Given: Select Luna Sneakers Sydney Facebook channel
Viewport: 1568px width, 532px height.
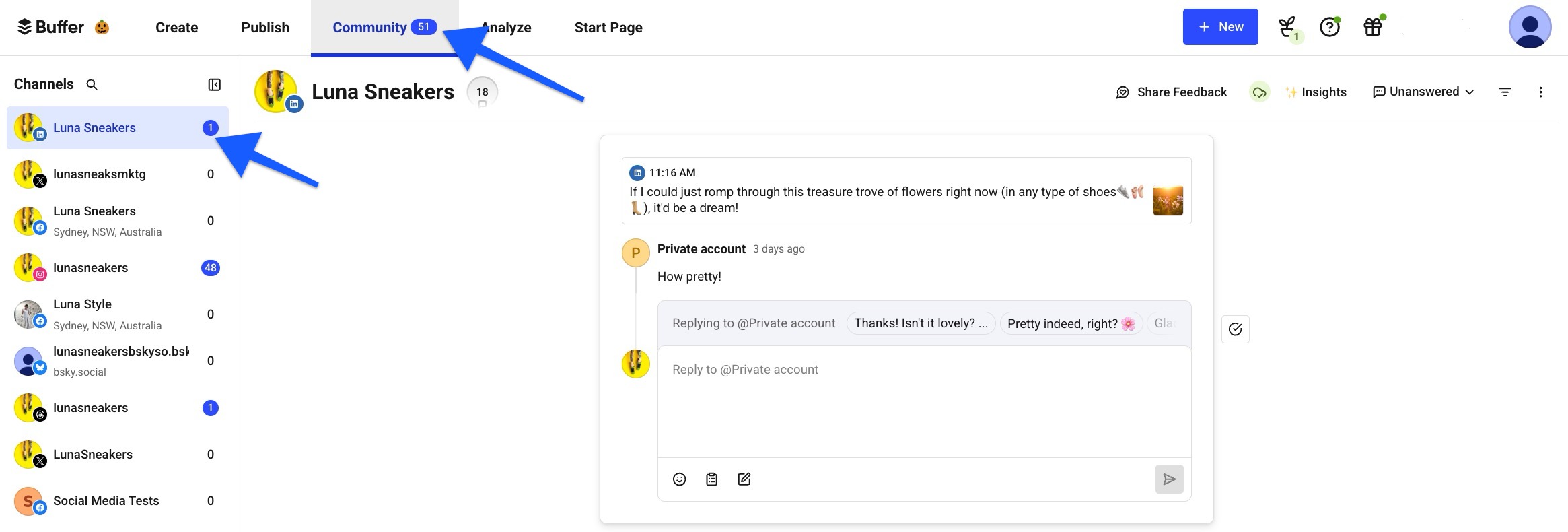Looking at the screenshot, I should point(118,221).
